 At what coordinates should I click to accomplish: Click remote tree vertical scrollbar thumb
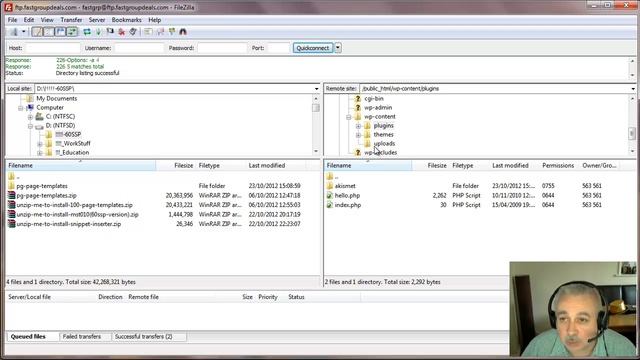click(x=632, y=133)
